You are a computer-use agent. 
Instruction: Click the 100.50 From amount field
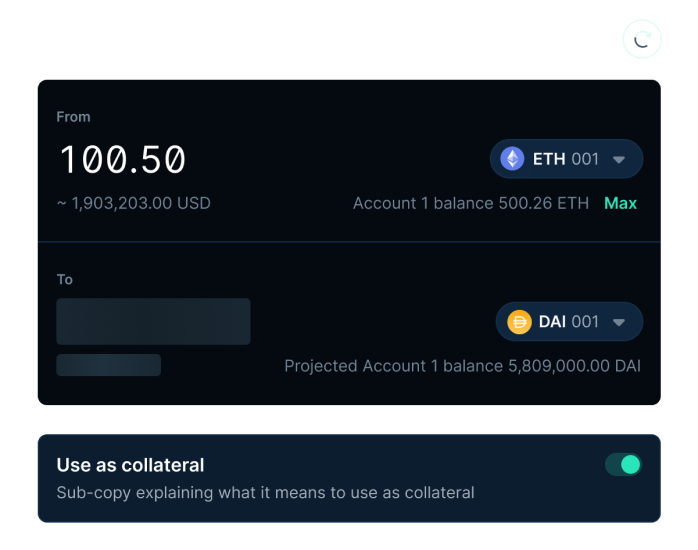click(123, 159)
